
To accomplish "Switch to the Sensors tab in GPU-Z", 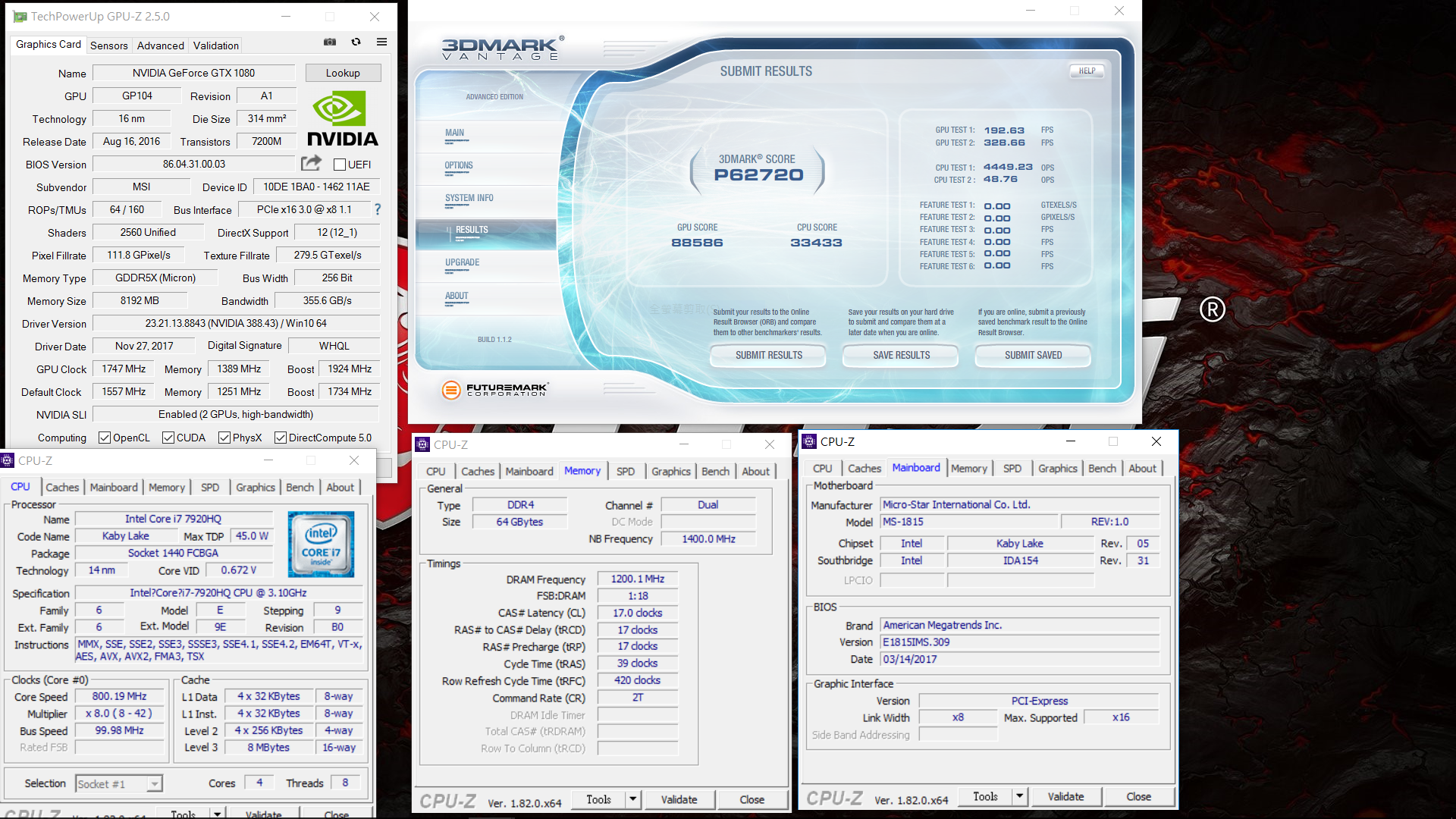I will pyautogui.click(x=109, y=45).
